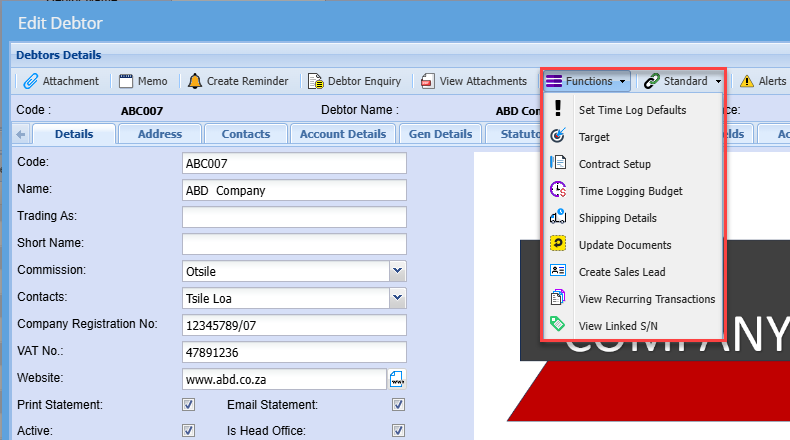790x440 pixels.
Task: Select Target from Functions menu
Action: [632, 137]
